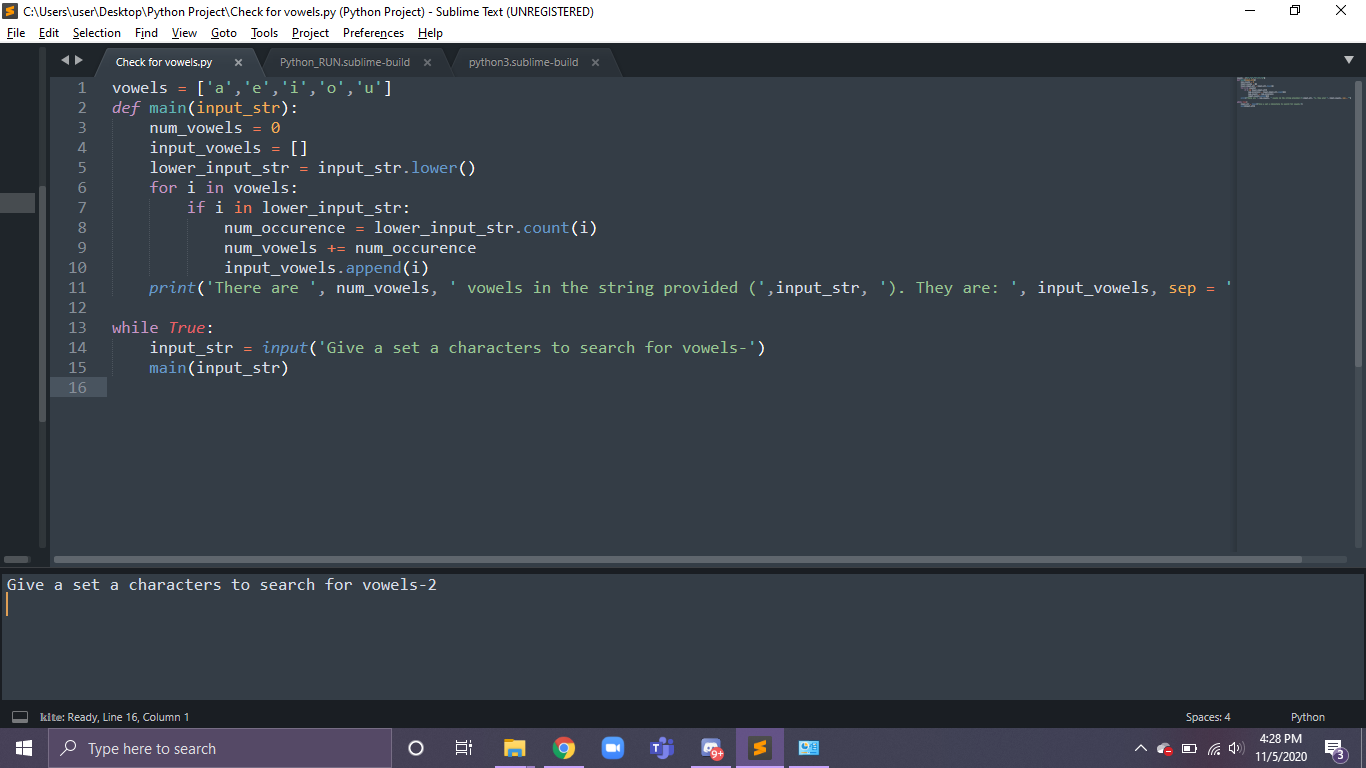The height and width of the screenshot is (768, 1366).
Task: Switch to python3.sublime-build tab
Action: 523,62
